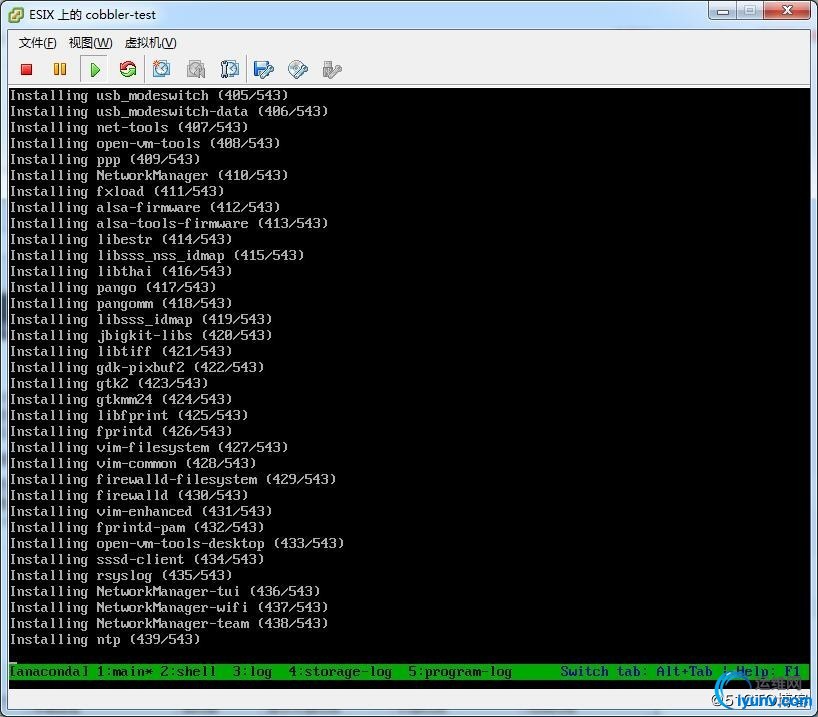Click line 'Installing gdk-pixbuf2 (422/543)'
The height and width of the screenshot is (717, 818).
[137, 367]
